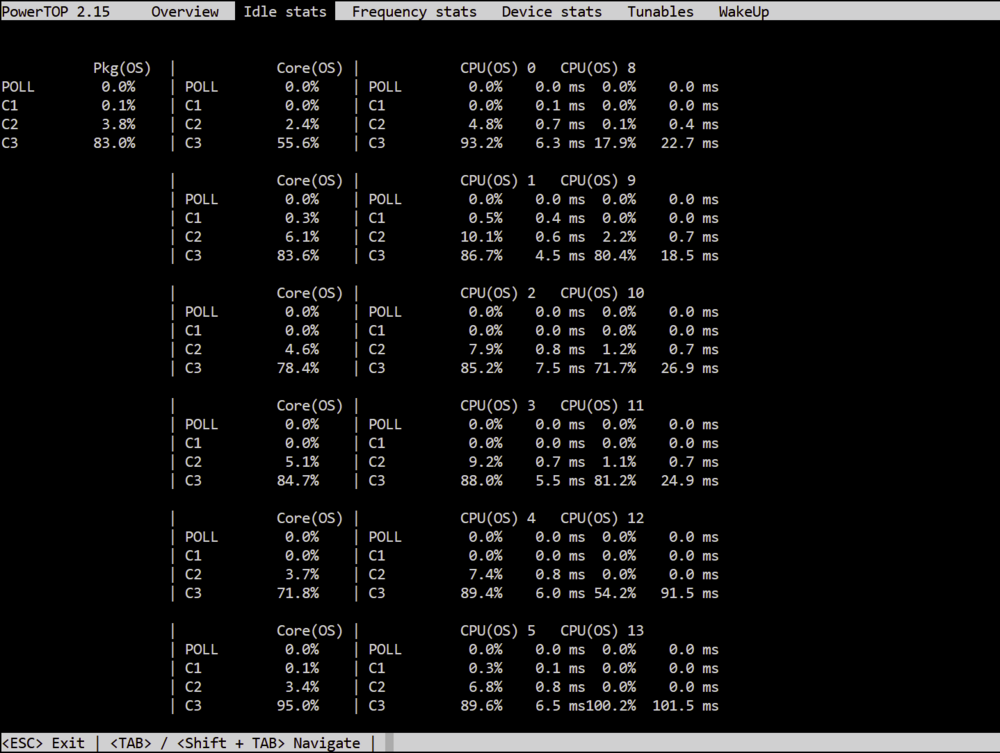Click CPU 12 C3 value 54.2%
Viewport: 1000px width, 753px height.
pyautogui.click(x=615, y=593)
